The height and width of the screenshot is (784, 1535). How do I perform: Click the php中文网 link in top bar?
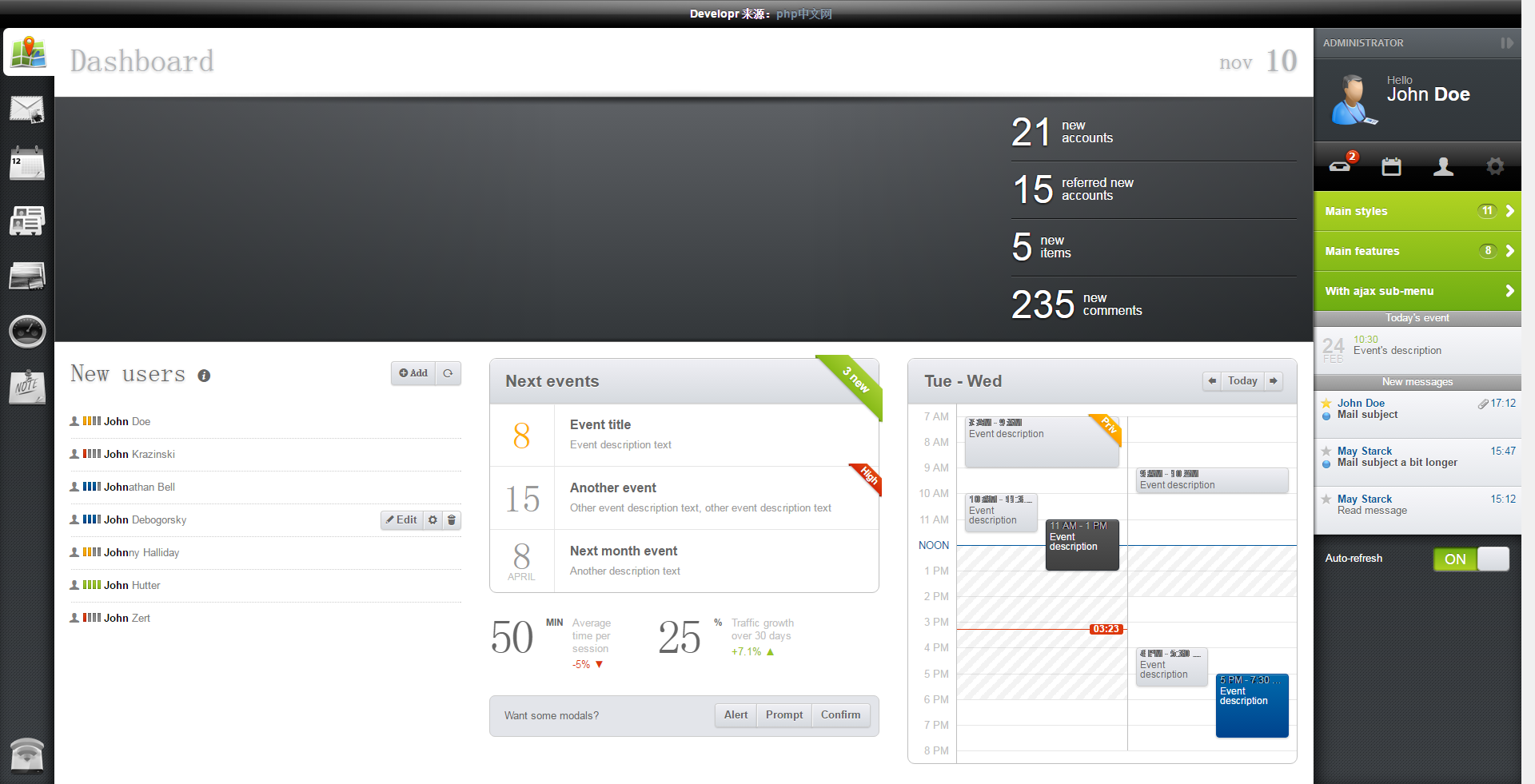[803, 14]
